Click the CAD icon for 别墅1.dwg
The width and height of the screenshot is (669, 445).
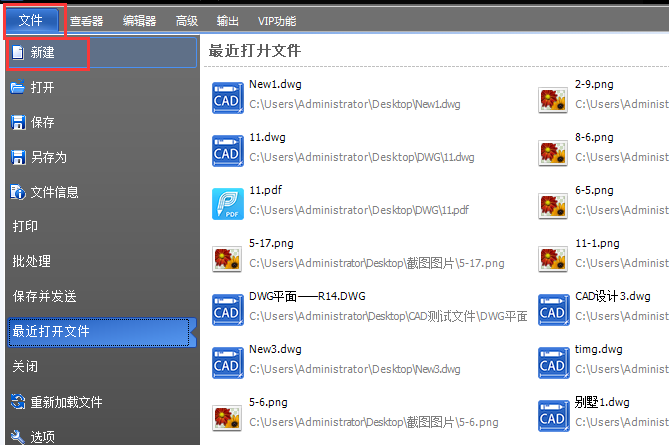click(554, 416)
